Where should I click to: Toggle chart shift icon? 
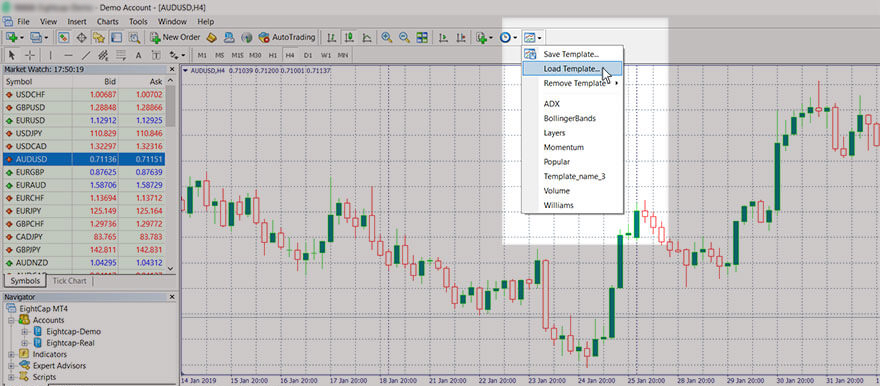coord(461,38)
